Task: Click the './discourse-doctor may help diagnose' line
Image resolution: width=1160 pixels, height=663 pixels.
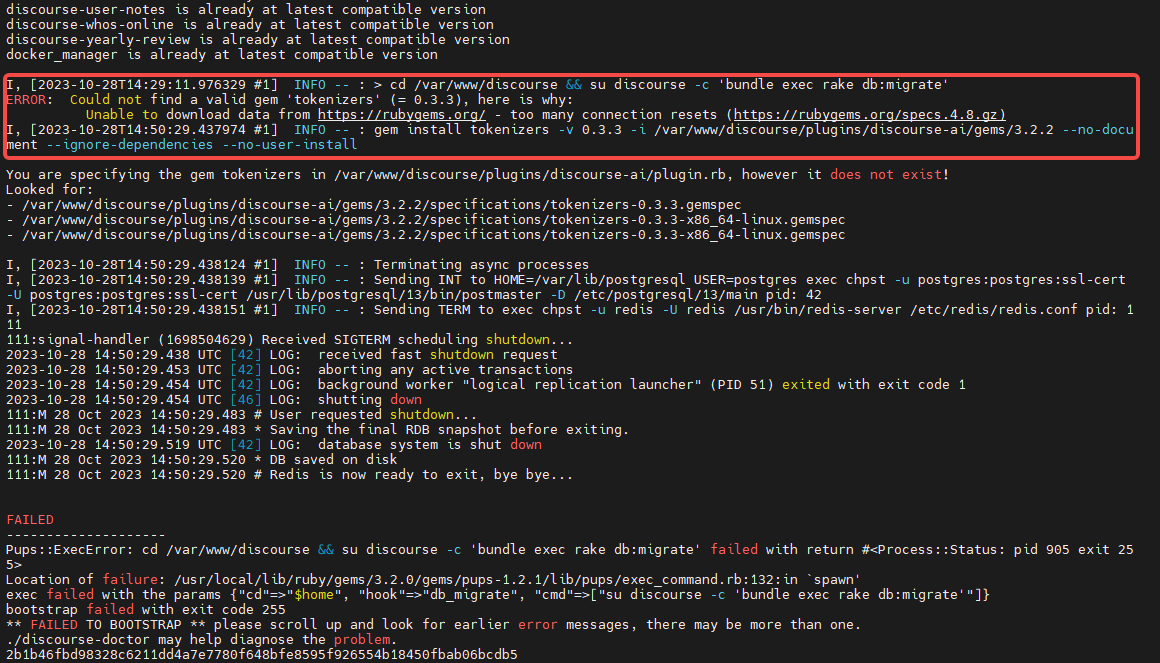Action: pos(201,639)
